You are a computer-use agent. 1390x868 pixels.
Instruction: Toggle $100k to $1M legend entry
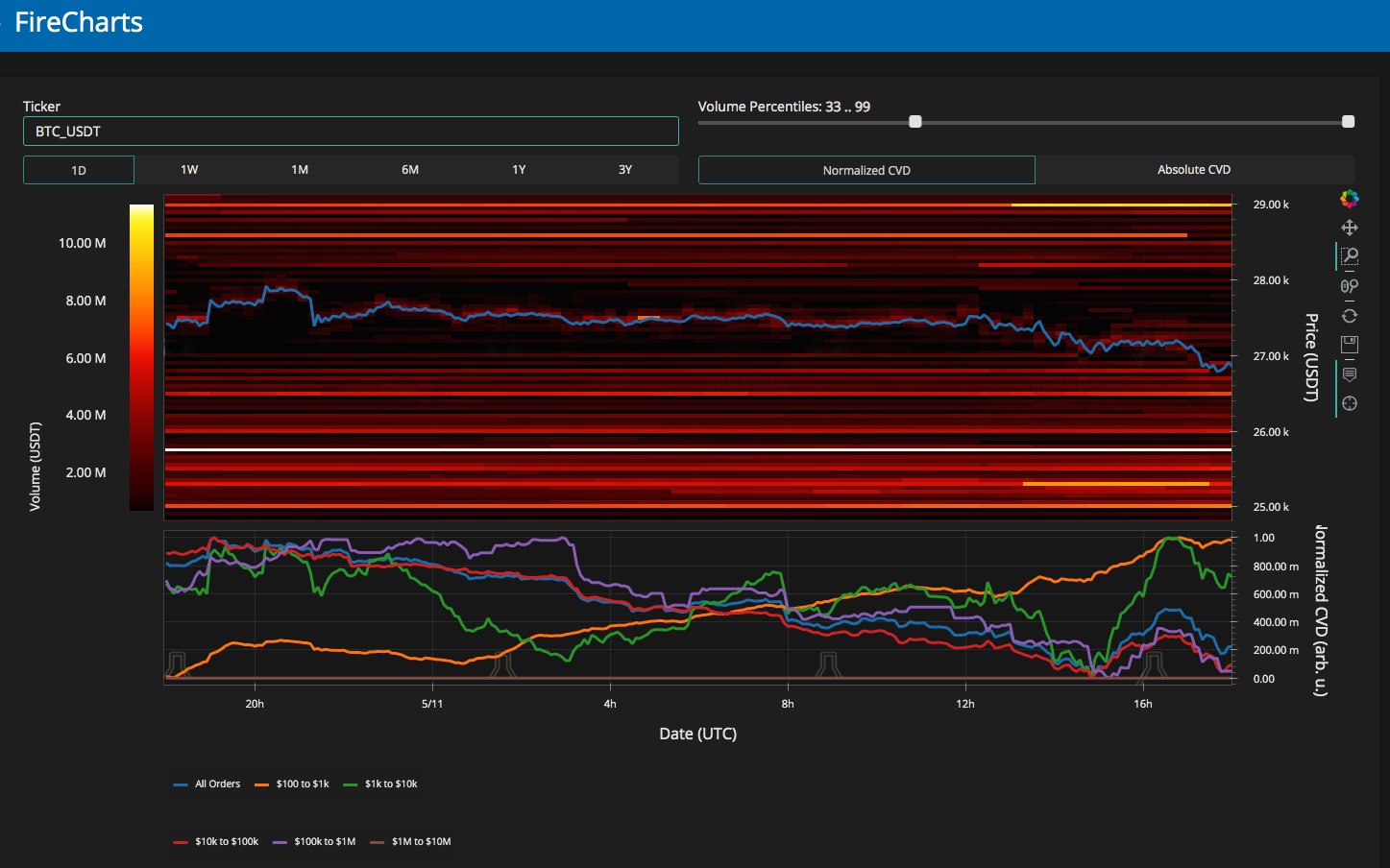coord(325,842)
